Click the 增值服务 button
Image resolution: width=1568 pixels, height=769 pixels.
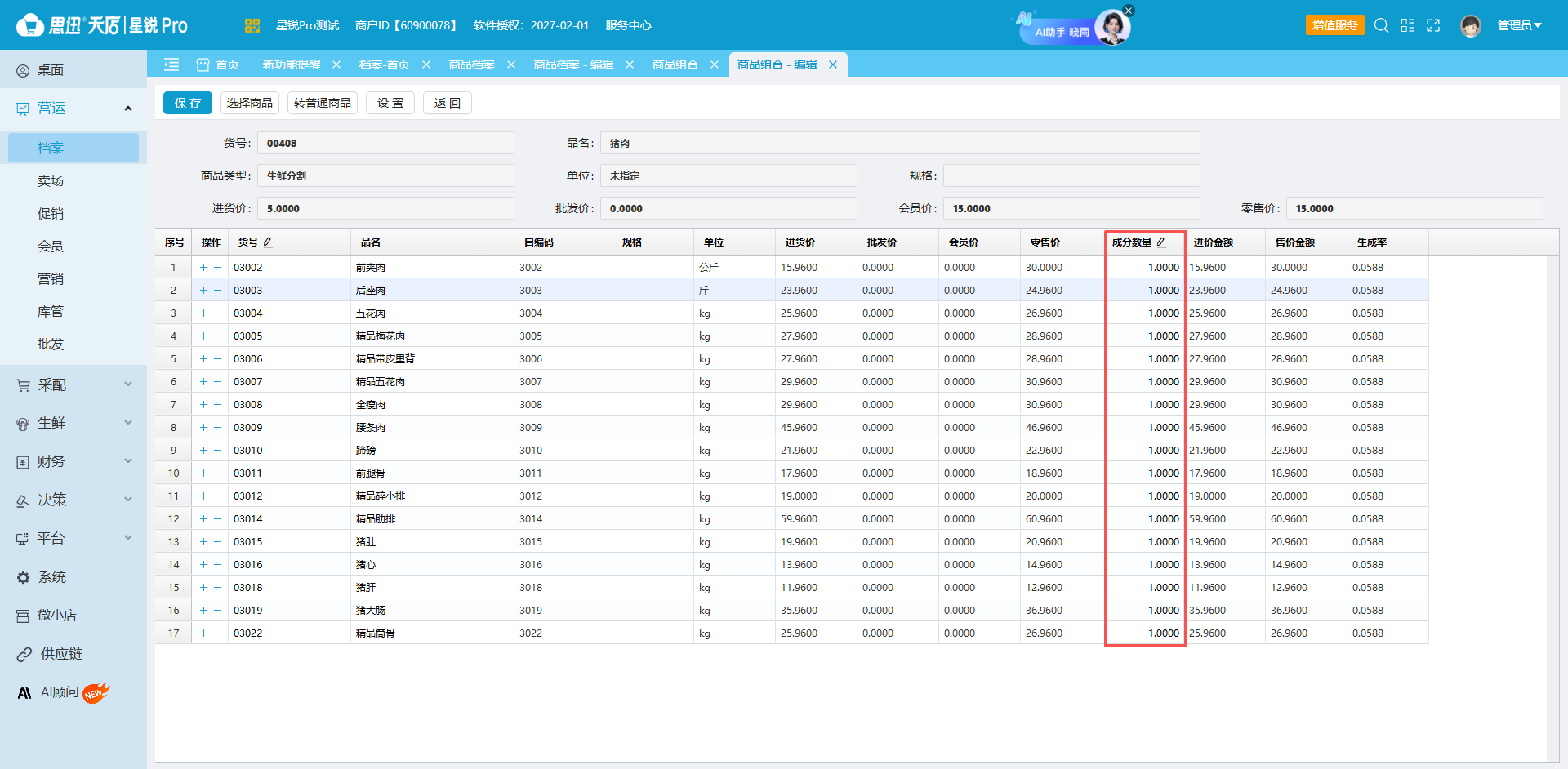click(x=1335, y=25)
